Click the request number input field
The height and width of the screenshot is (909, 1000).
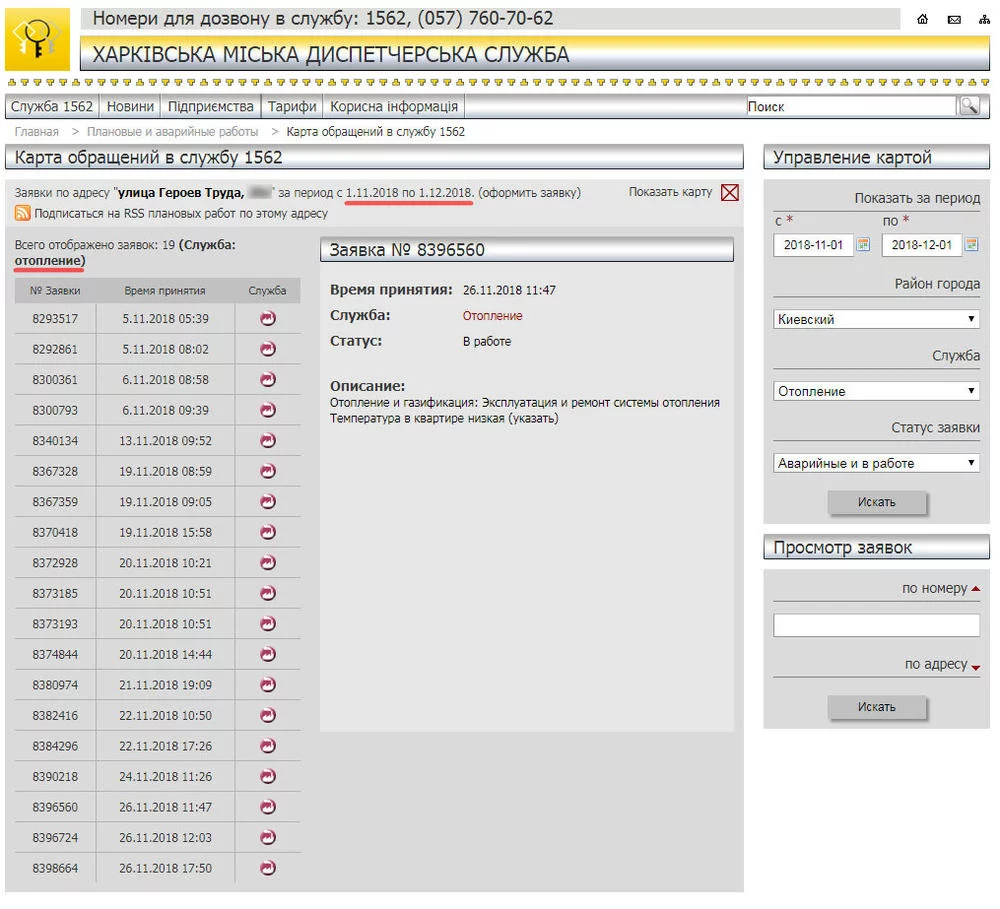pyautogui.click(x=876, y=625)
